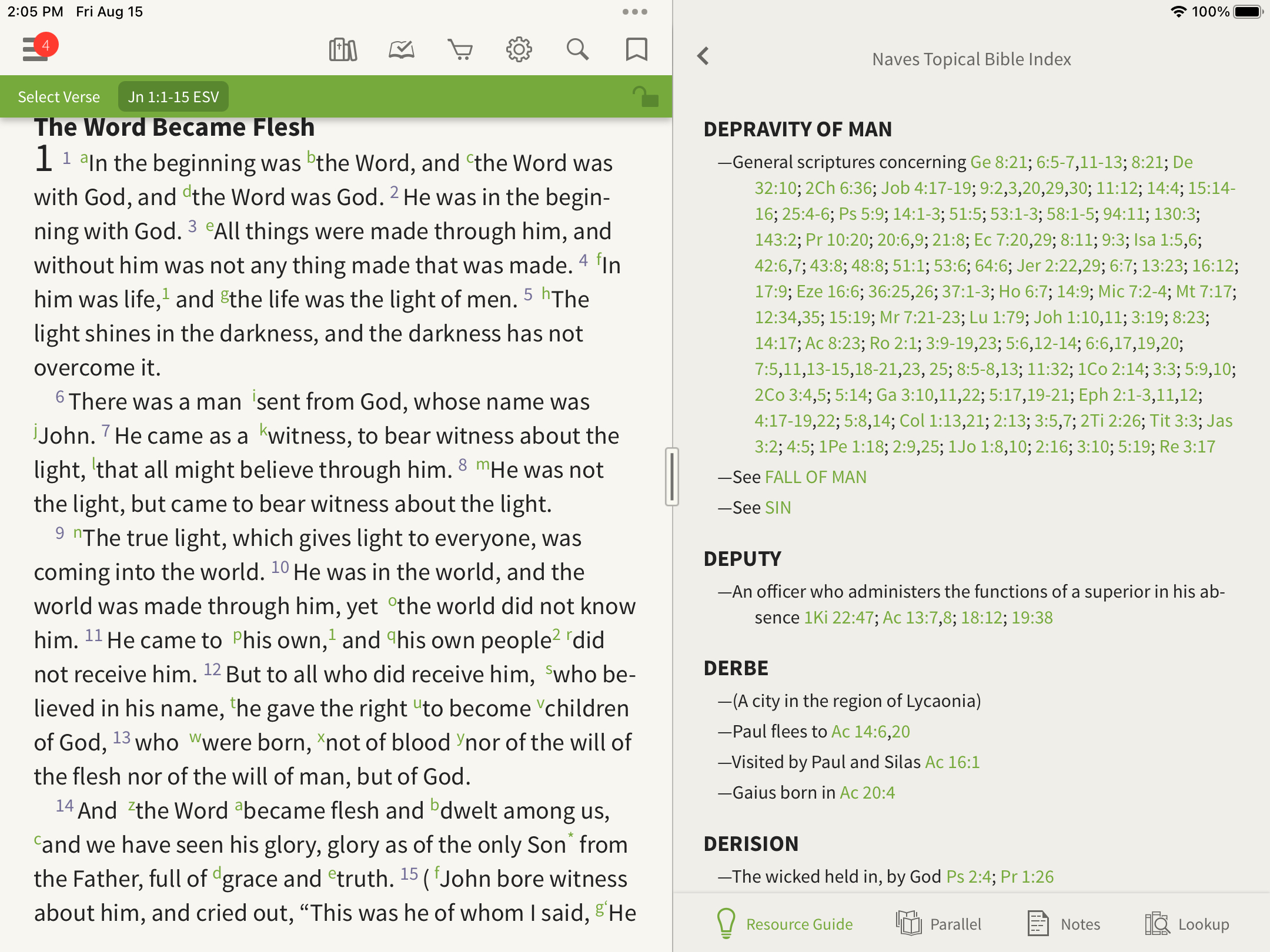Grab the split-pane divider handle
This screenshot has height=952, width=1270.
(x=672, y=477)
